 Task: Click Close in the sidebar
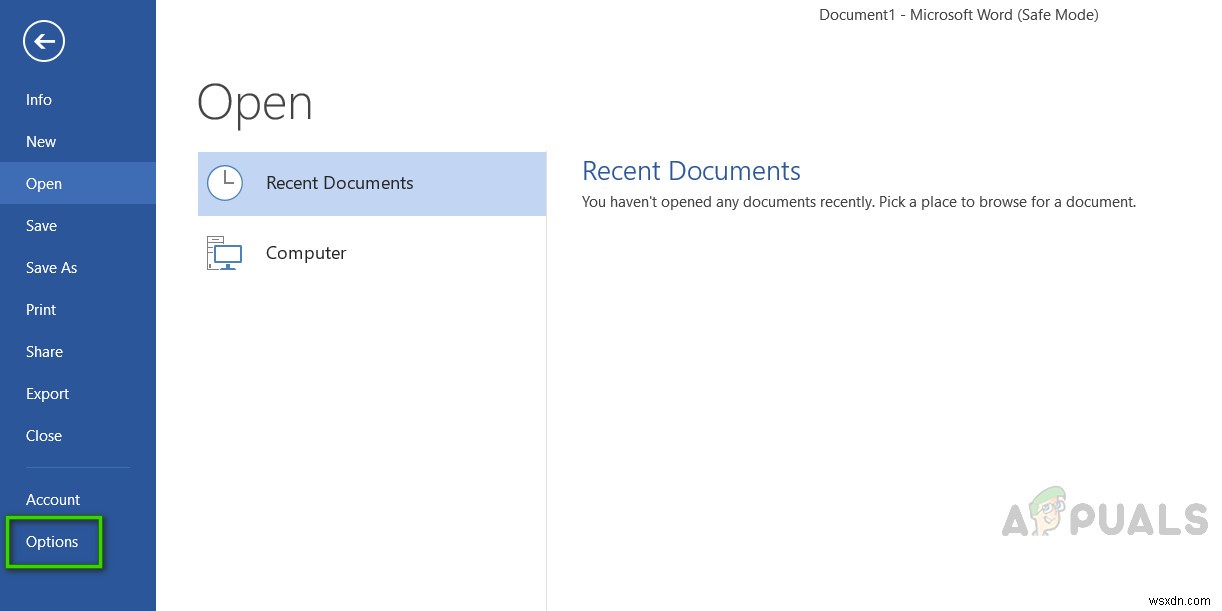click(x=44, y=435)
